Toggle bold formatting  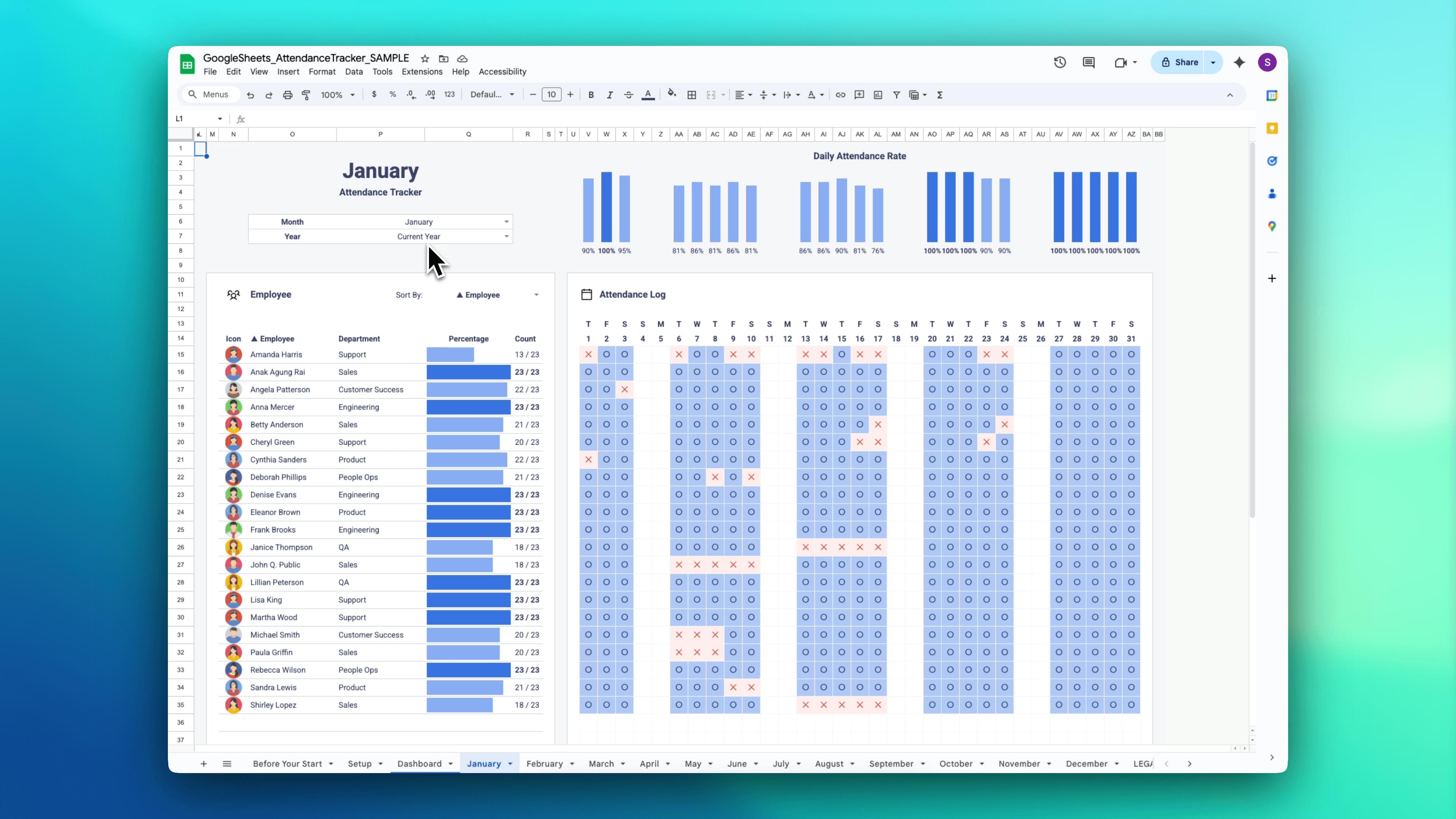point(591,94)
